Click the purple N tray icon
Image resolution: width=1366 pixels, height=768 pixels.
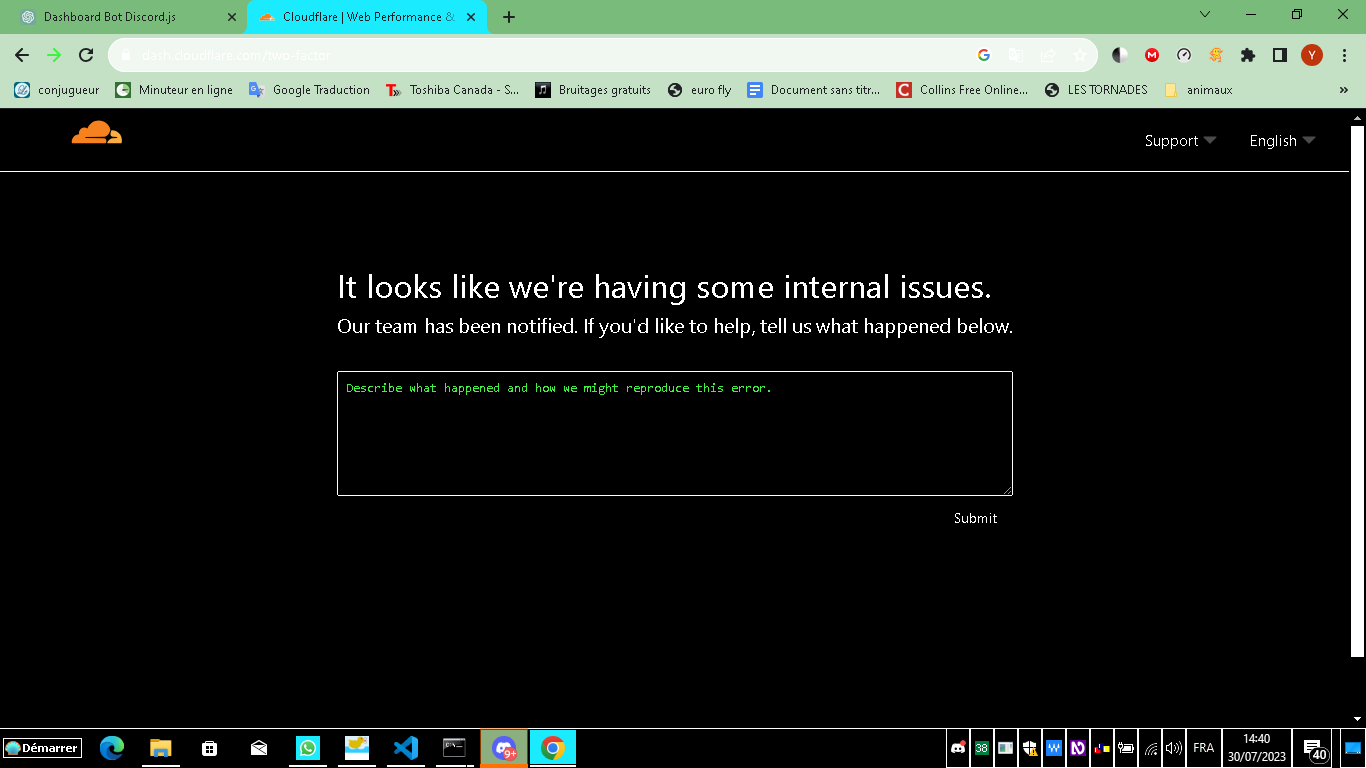pyautogui.click(x=1078, y=748)
